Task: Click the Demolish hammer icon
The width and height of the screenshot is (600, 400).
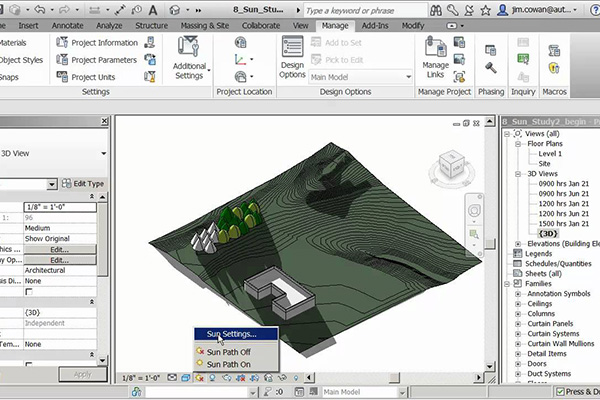Action: [491, 68]
